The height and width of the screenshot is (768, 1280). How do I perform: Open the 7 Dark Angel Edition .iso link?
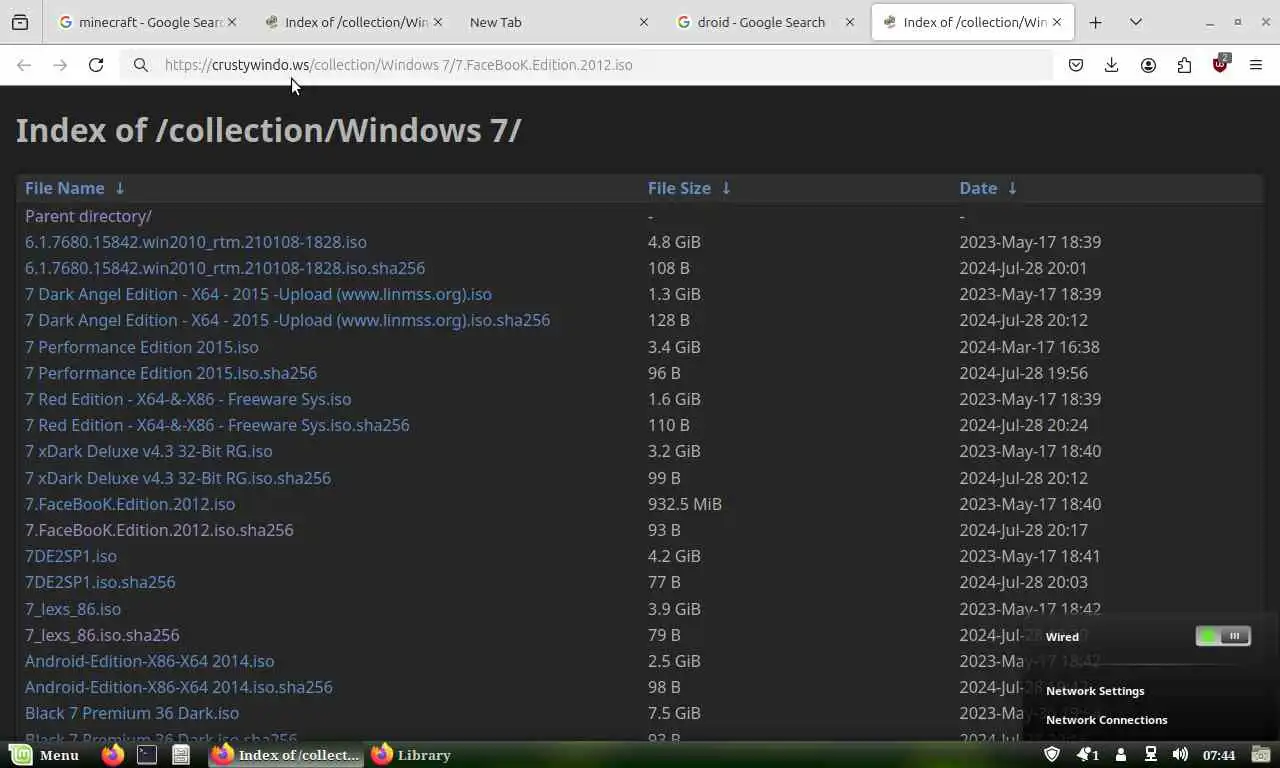pyautogui.click(x=258, y=294)
